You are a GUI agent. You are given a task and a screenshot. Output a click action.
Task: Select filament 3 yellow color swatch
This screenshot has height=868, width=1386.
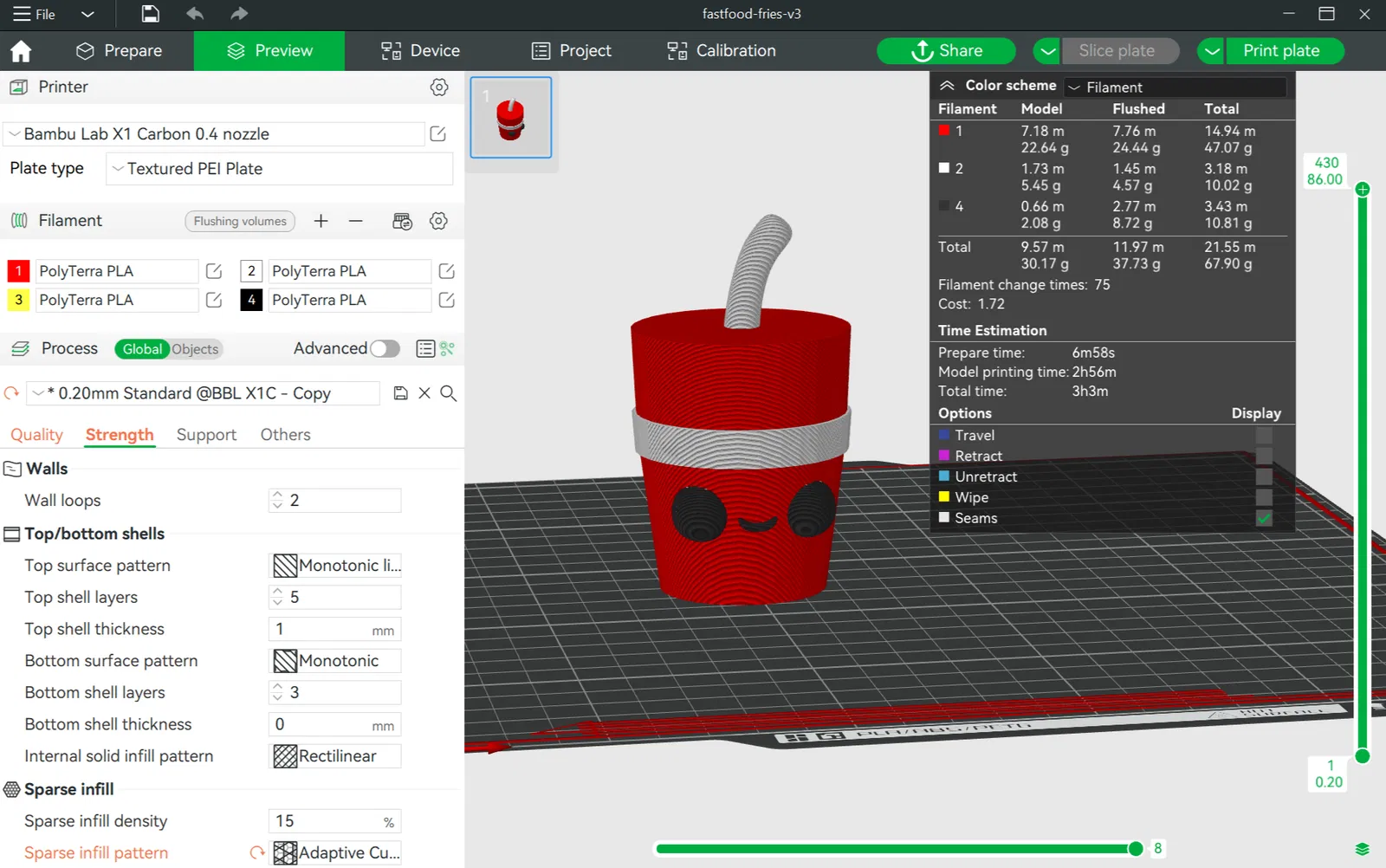coord(18,300)
